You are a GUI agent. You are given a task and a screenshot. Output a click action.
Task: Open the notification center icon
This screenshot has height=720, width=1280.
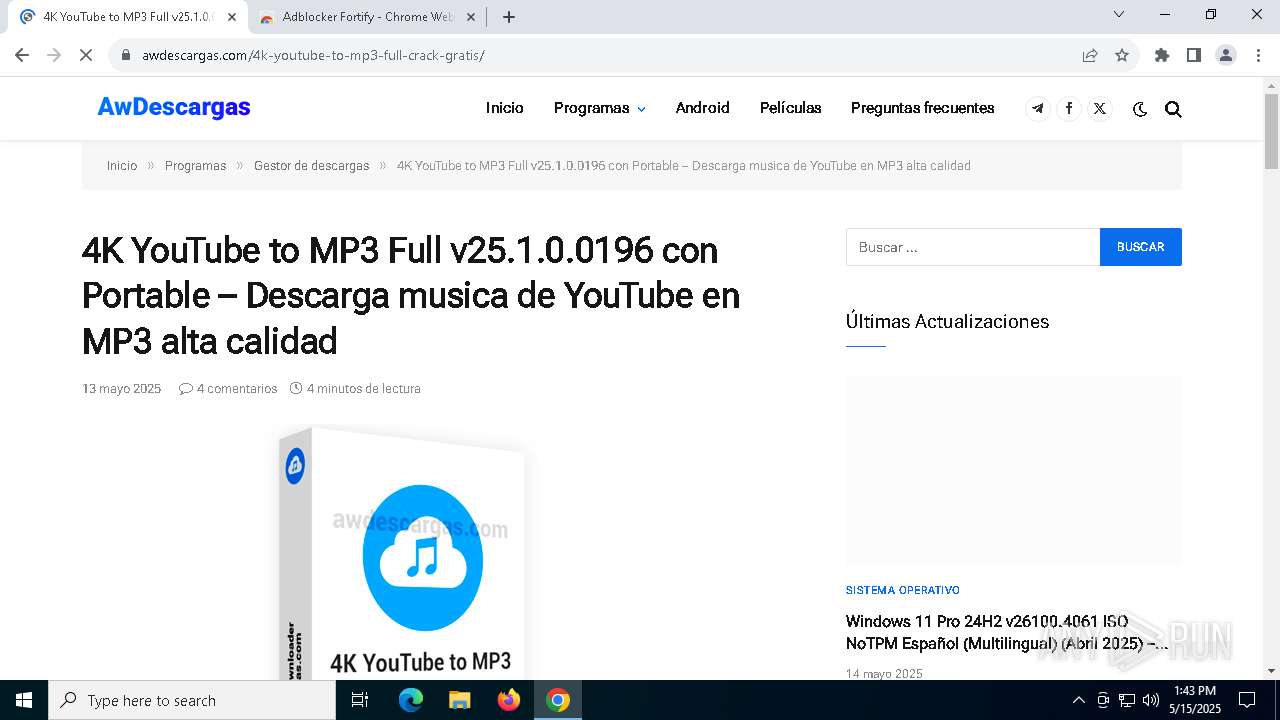pyautogui.click(x=1247, y=700)
